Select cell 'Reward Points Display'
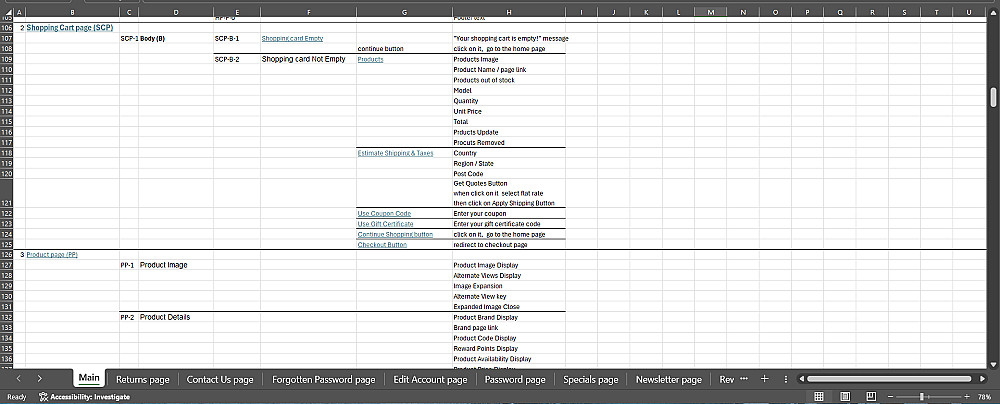The height and width of the screenshot is (404, 1000). 508,348
